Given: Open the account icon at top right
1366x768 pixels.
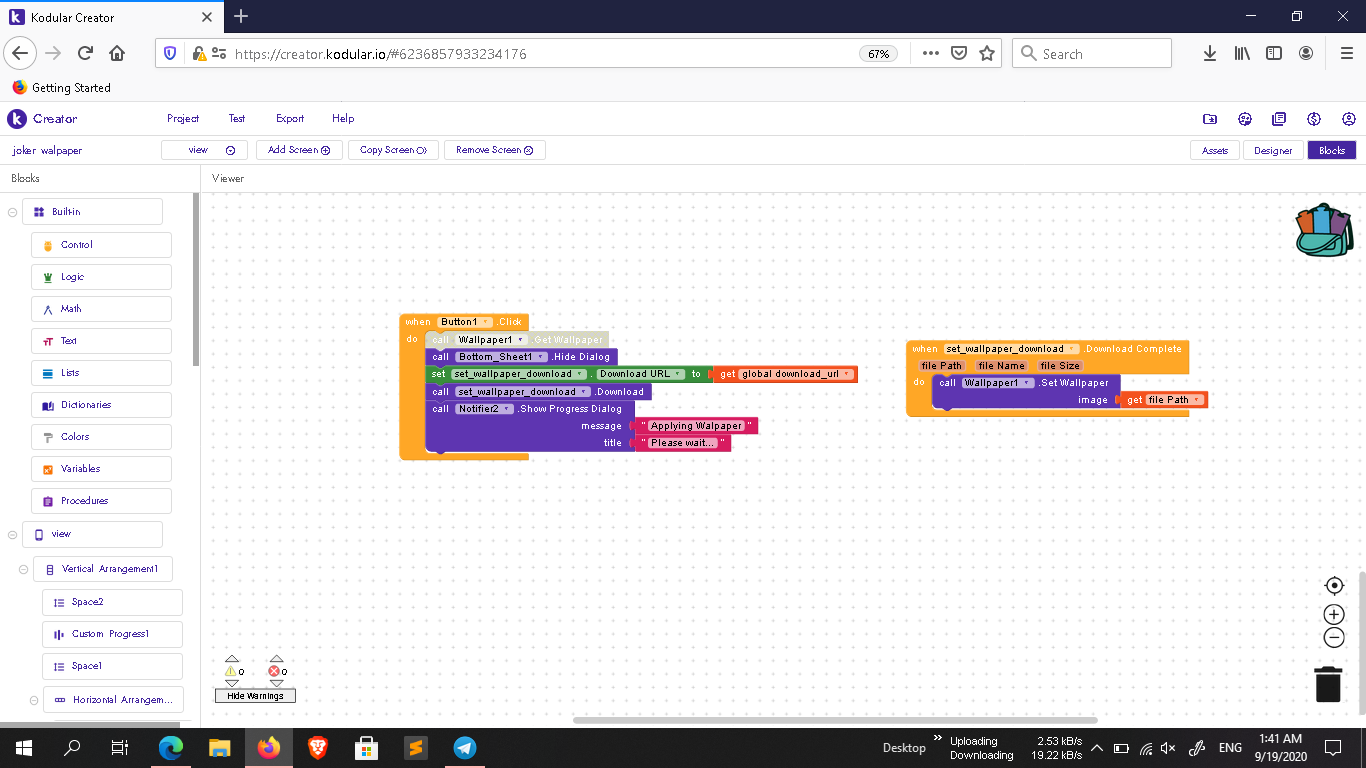Looking at the screenshot, I should 1349,118.
